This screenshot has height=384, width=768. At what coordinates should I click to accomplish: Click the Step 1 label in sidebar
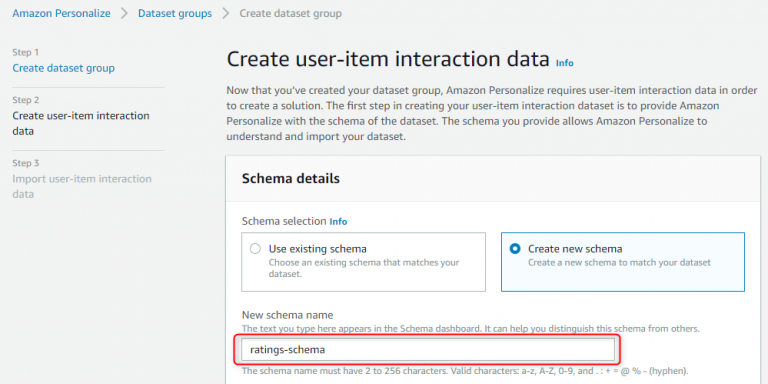[25, 52]
